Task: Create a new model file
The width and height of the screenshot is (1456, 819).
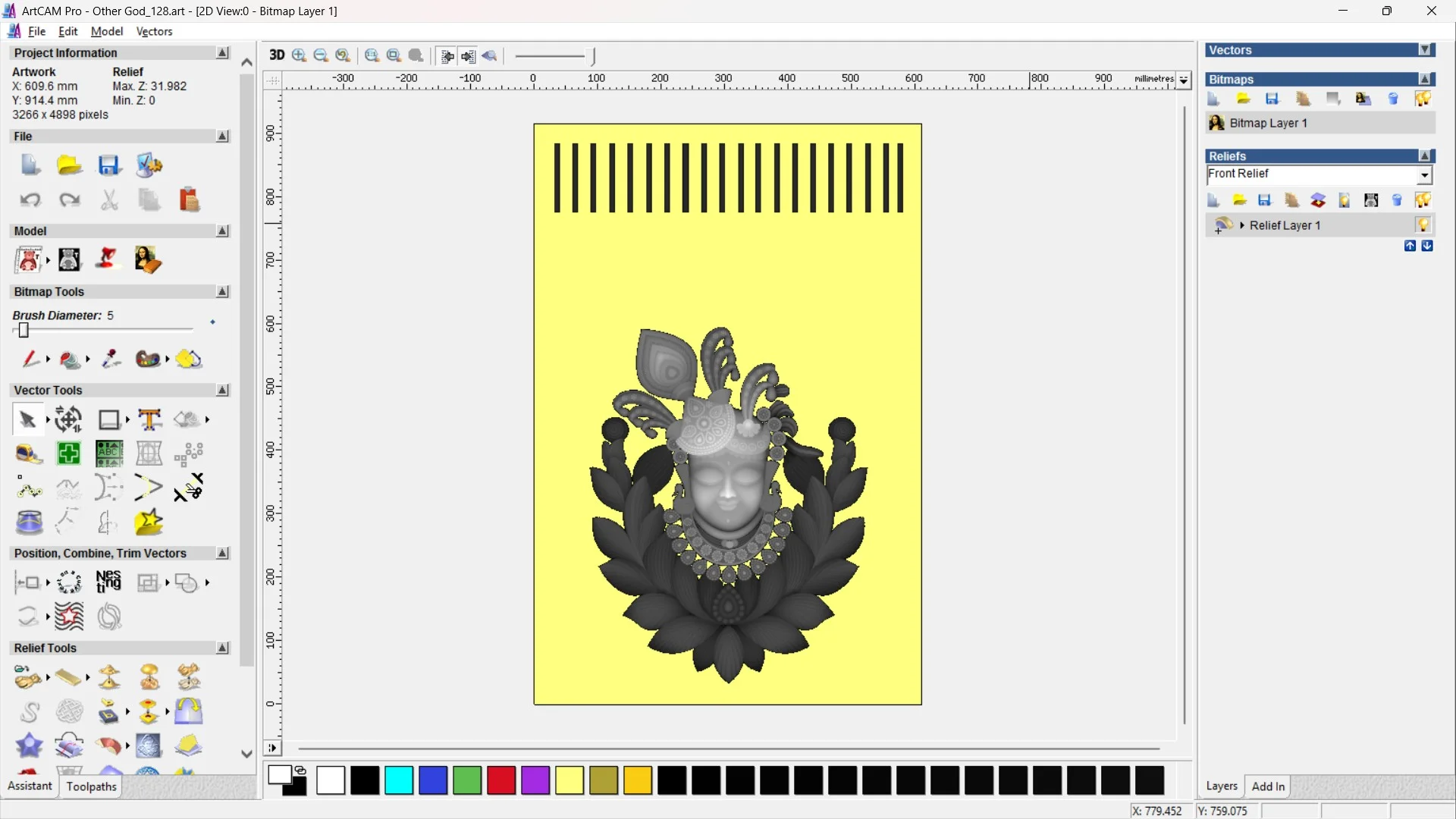Action: [30, 165]
